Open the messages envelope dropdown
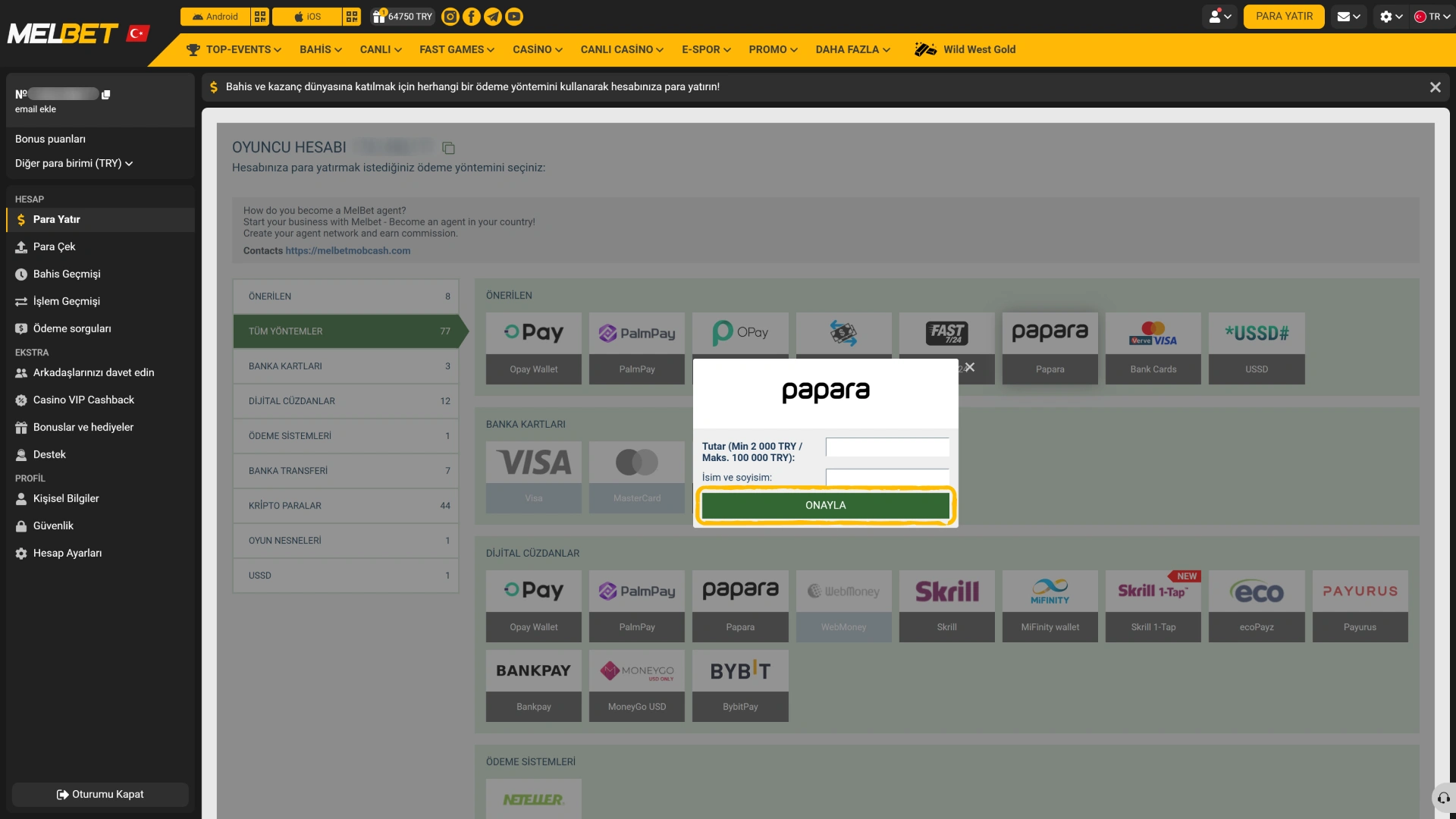 pyautogui.click(x=1348, y=17)
